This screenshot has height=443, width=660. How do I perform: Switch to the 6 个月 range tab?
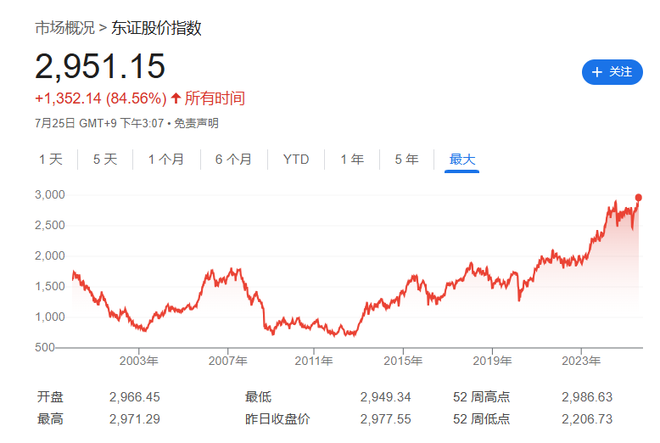[234, 159]
